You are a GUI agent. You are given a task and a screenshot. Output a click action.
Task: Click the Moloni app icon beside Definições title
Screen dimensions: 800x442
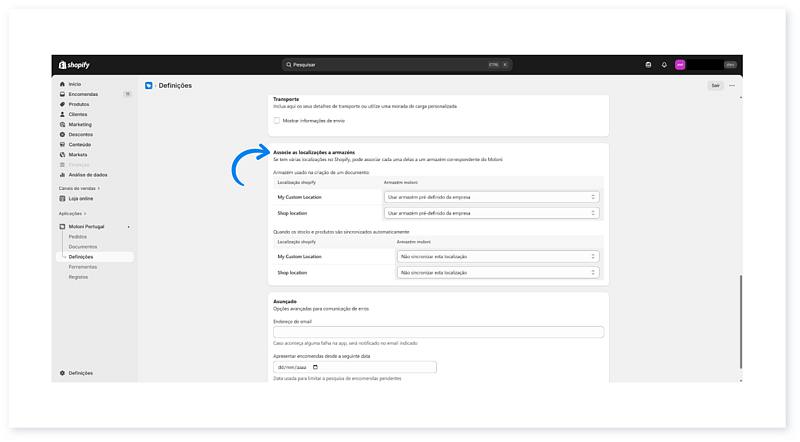(x=149, y=86)
